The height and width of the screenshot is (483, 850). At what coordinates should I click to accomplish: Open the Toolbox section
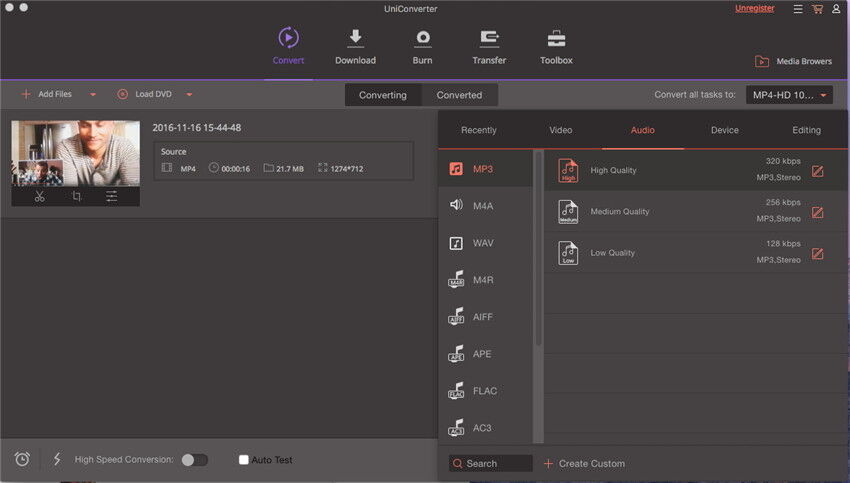pyautogui.click(x=556, y=46)
